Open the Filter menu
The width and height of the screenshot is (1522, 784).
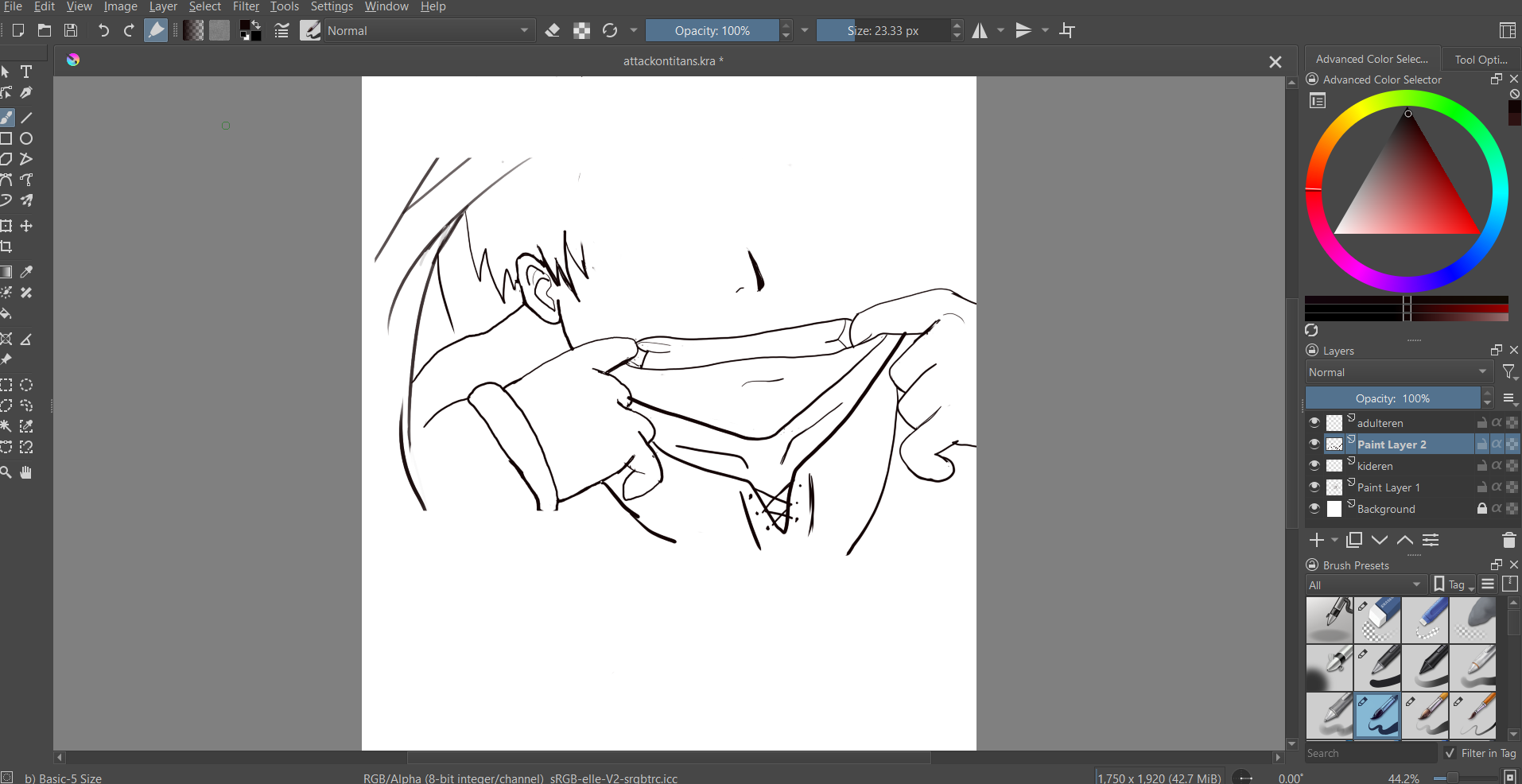246,6
